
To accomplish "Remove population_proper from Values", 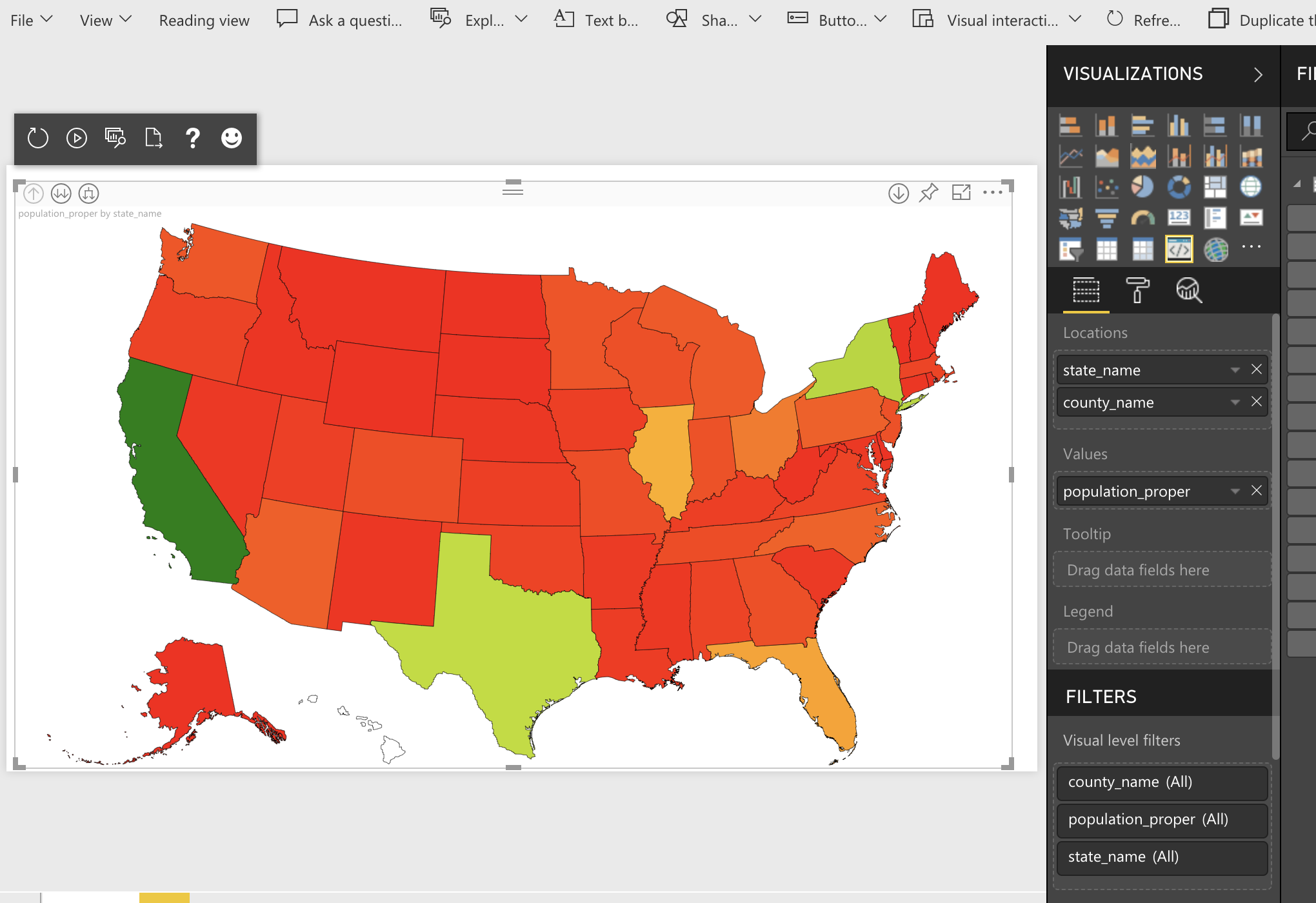I will (x=1256, y=491).
